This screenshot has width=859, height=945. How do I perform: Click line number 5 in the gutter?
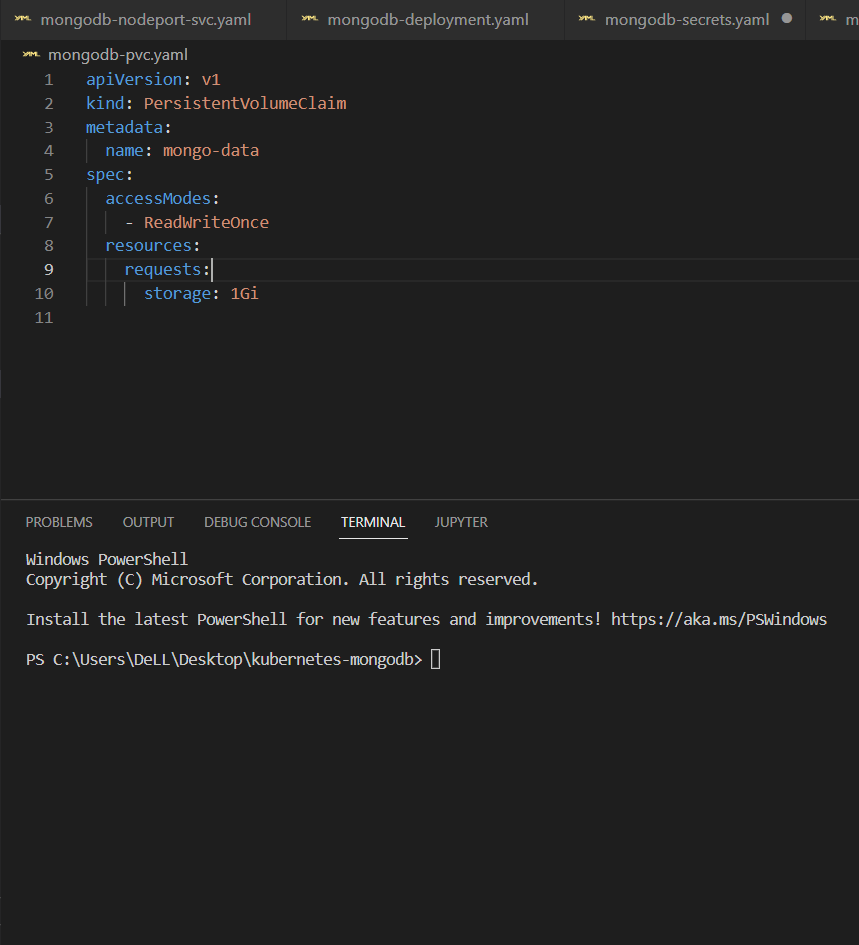point(48,174)
